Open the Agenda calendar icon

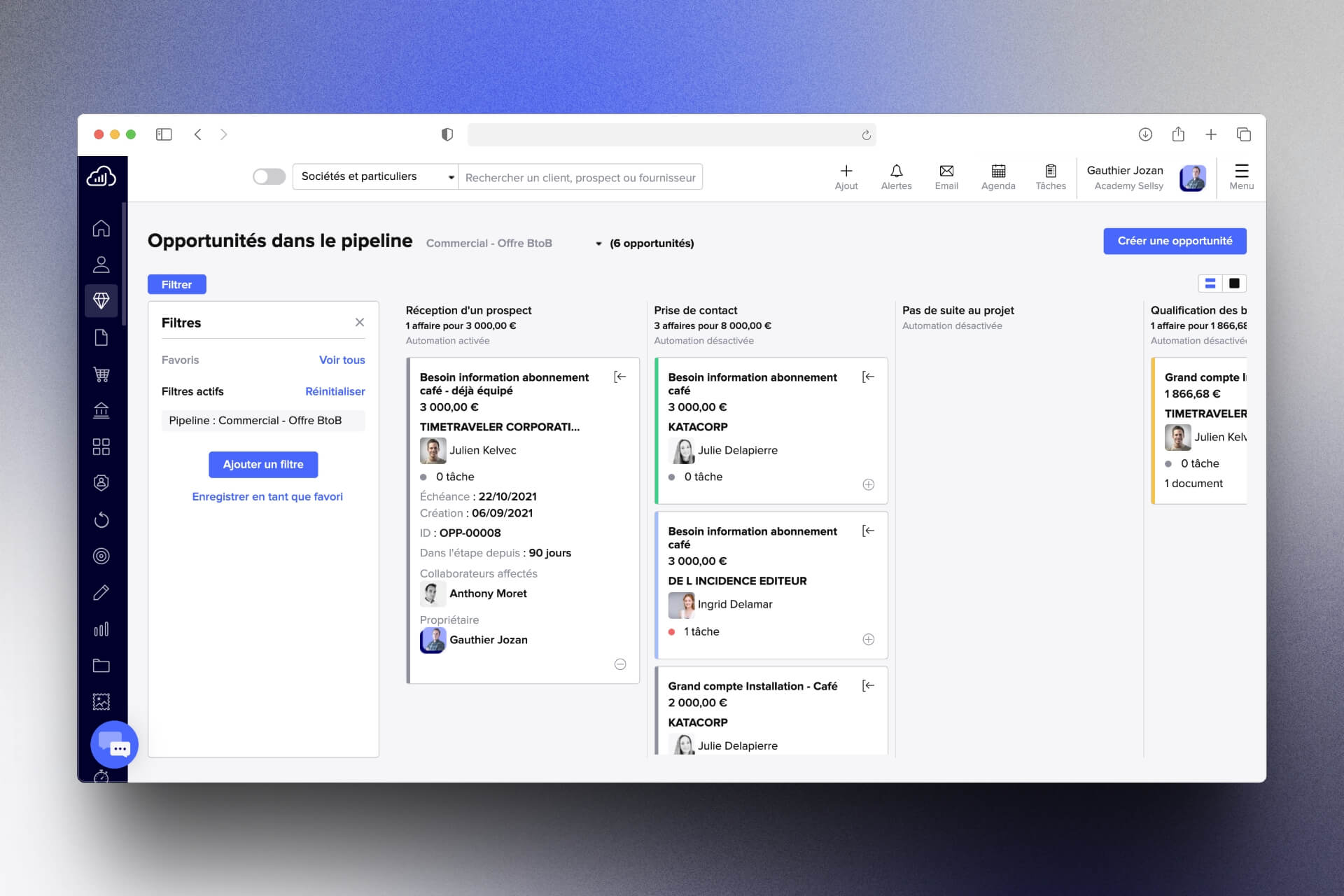[998, 177]
